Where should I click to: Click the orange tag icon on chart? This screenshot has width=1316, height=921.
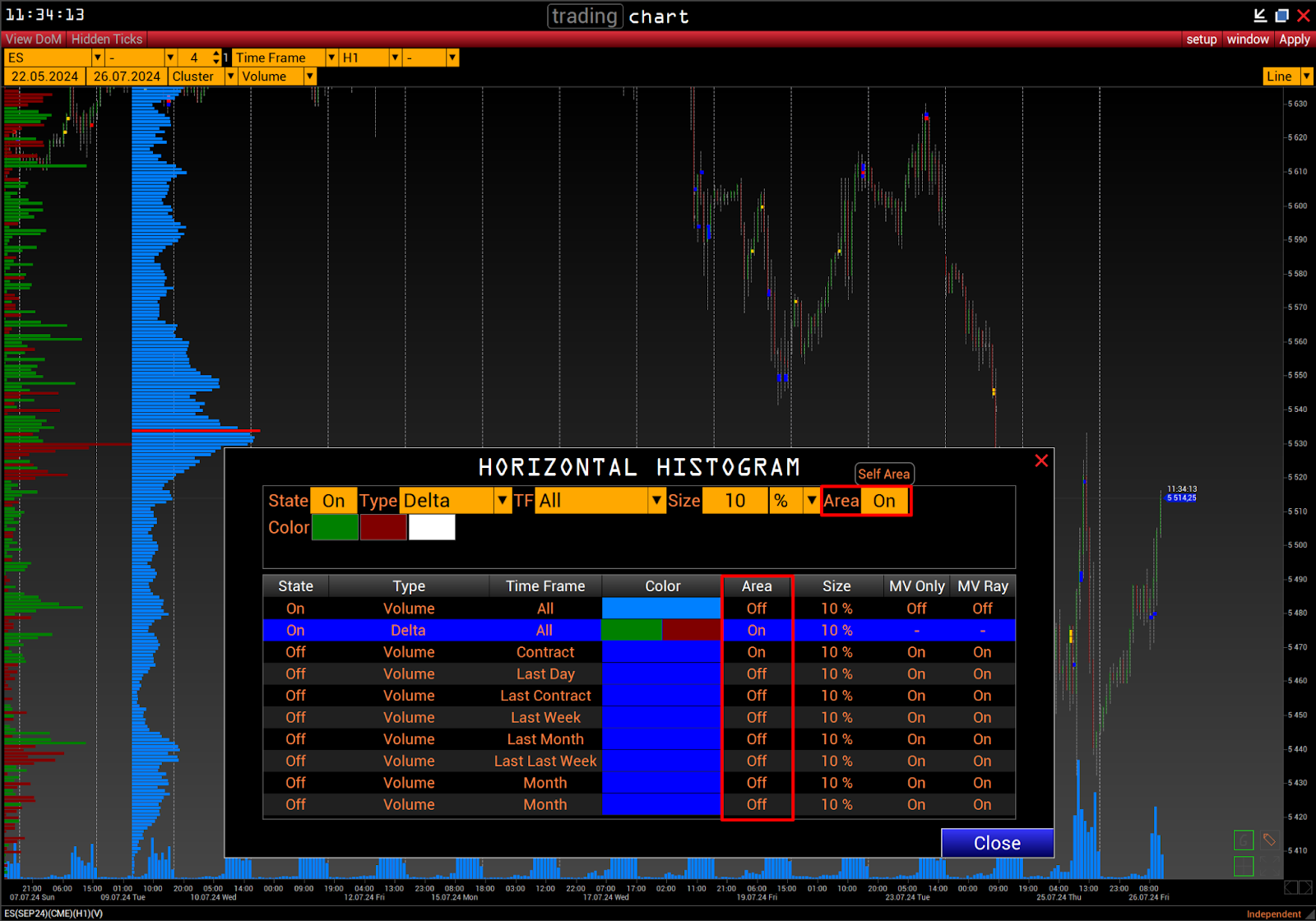1269,840
